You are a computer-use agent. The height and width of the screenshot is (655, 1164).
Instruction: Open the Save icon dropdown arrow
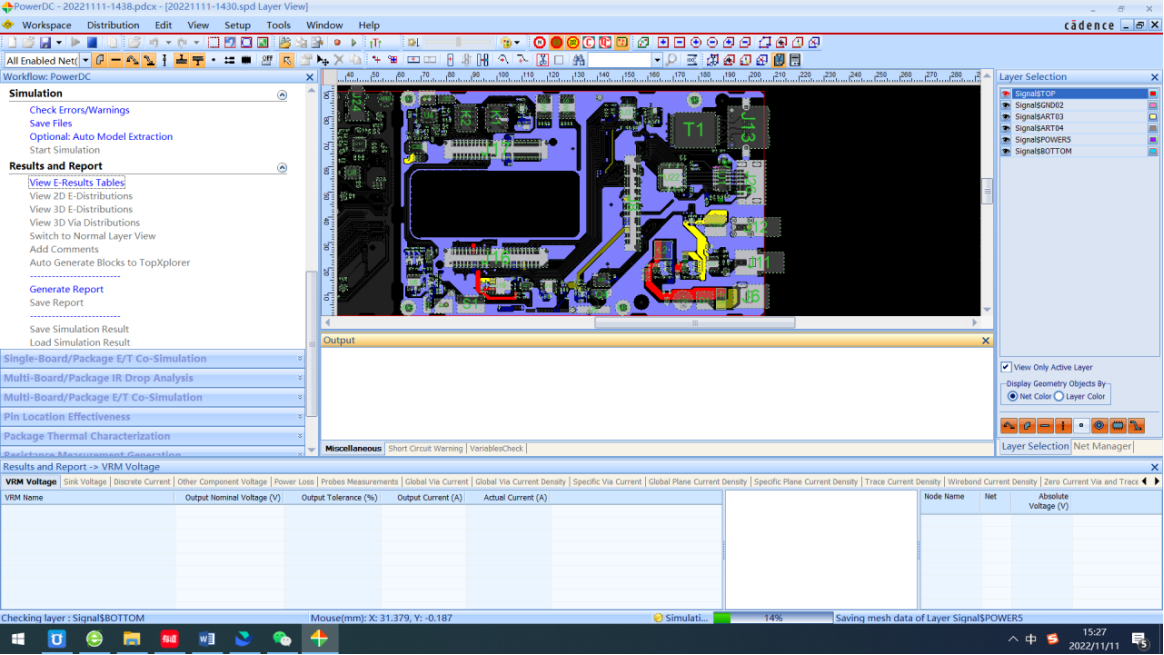(x=59, y=42)
